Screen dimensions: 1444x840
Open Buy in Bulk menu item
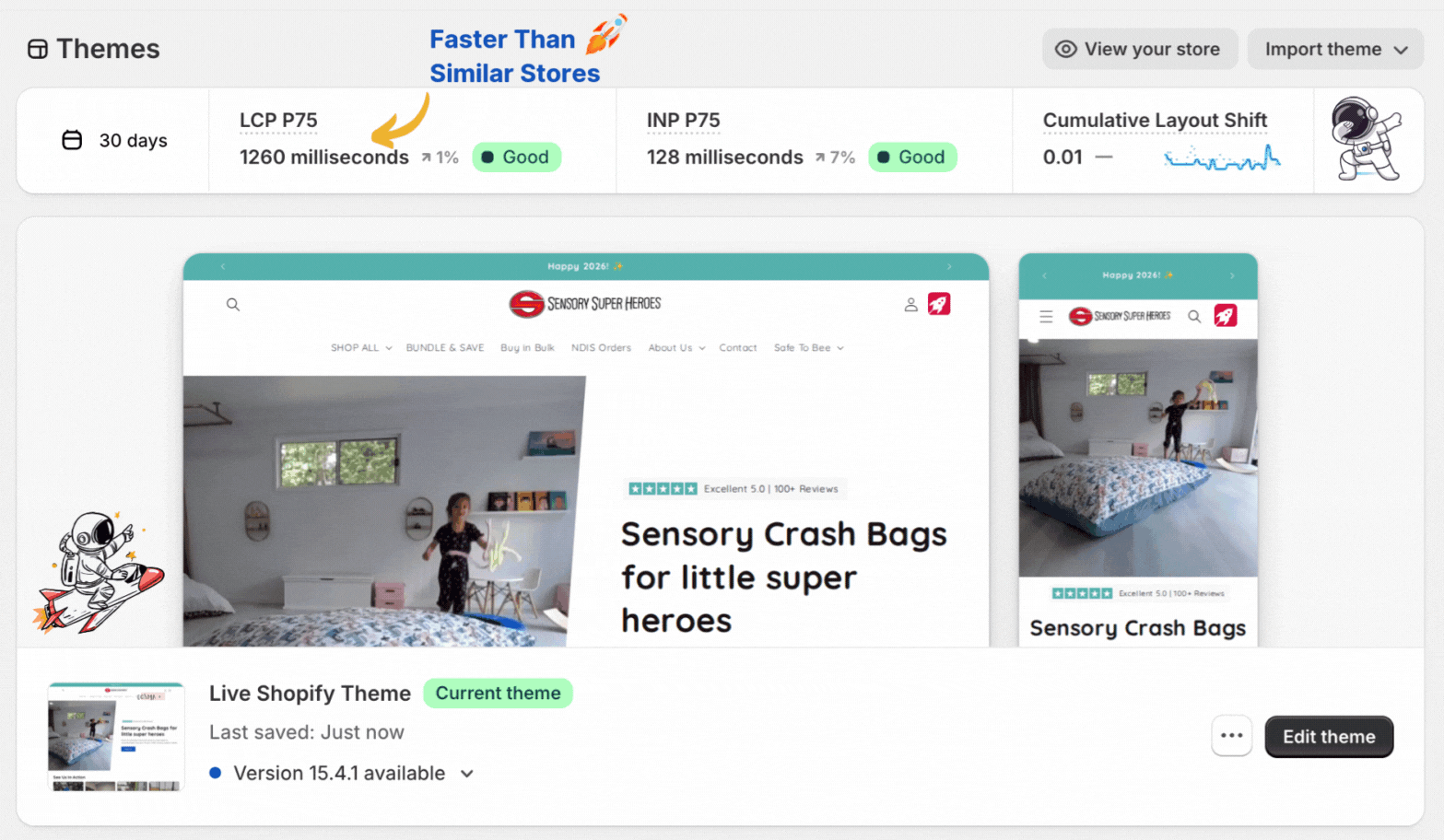tap(527, 348)
